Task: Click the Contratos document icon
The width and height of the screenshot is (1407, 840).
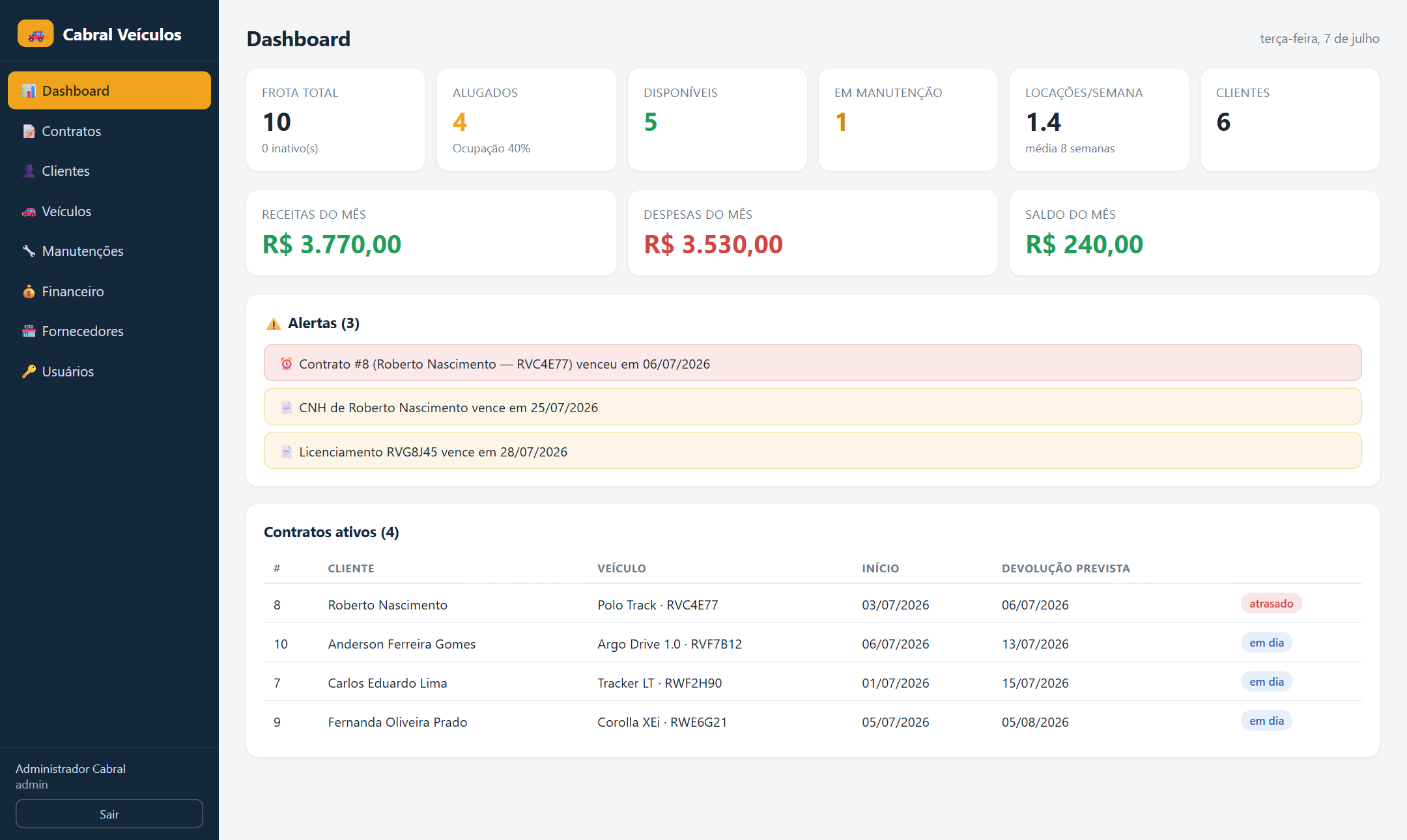Action: [29, 132]
